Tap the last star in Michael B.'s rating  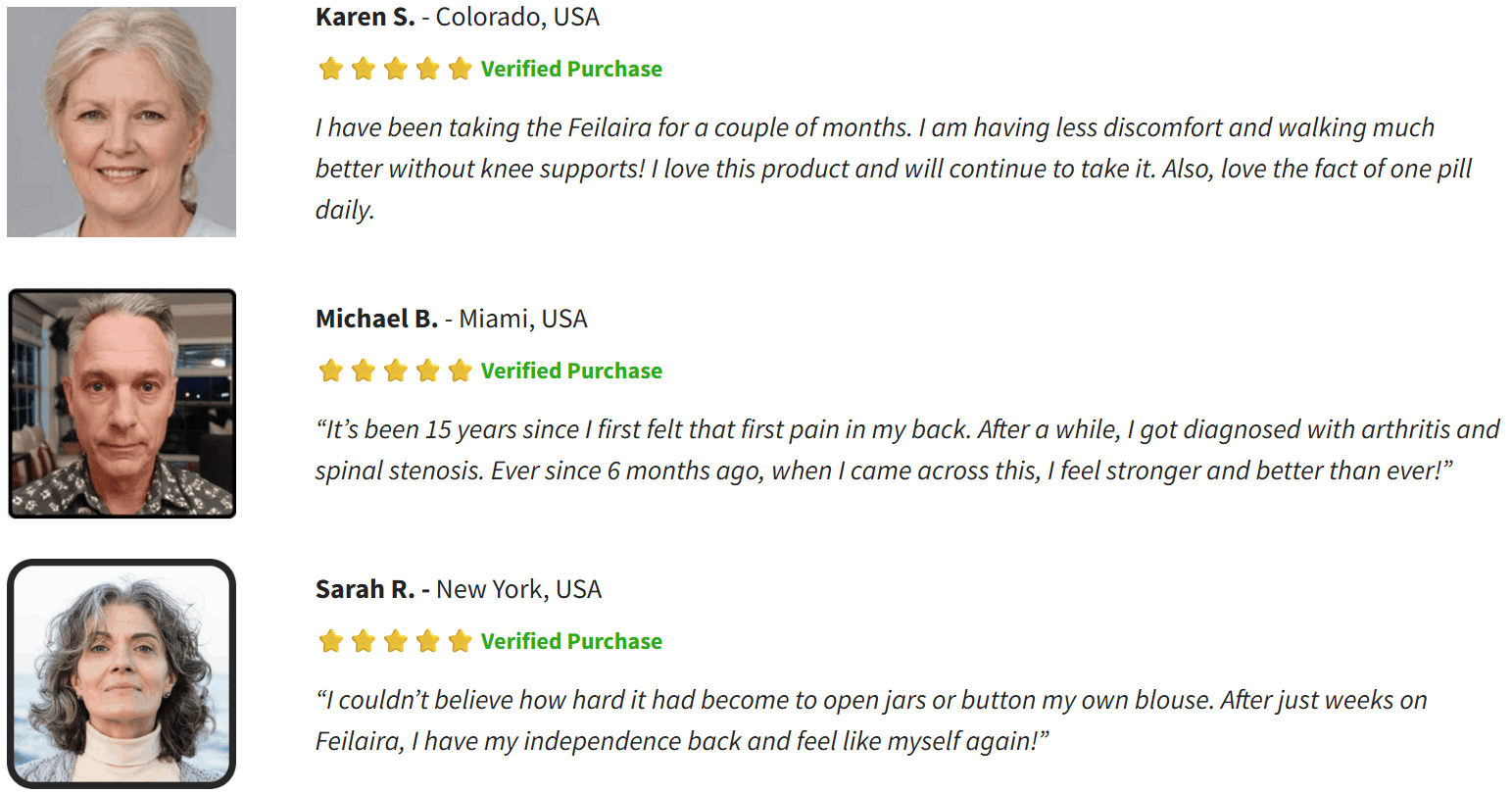[x=460, y=371]
